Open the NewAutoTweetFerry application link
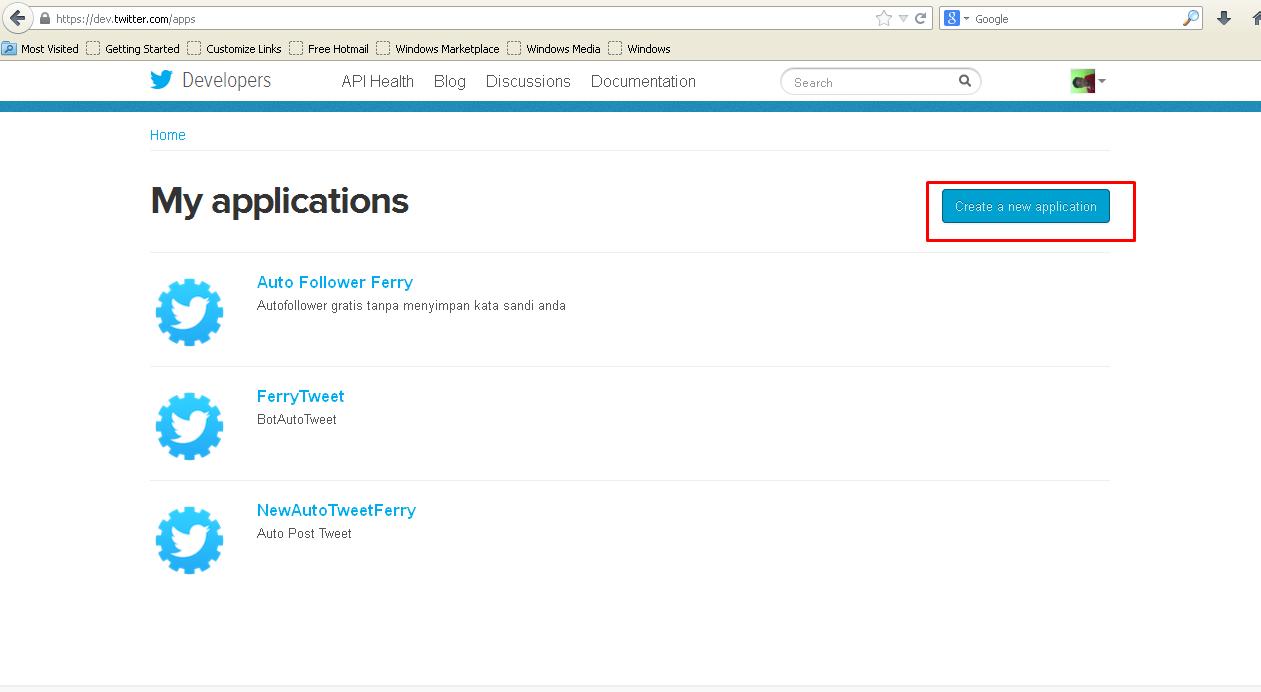1261x692 pixels. (336, 510)
